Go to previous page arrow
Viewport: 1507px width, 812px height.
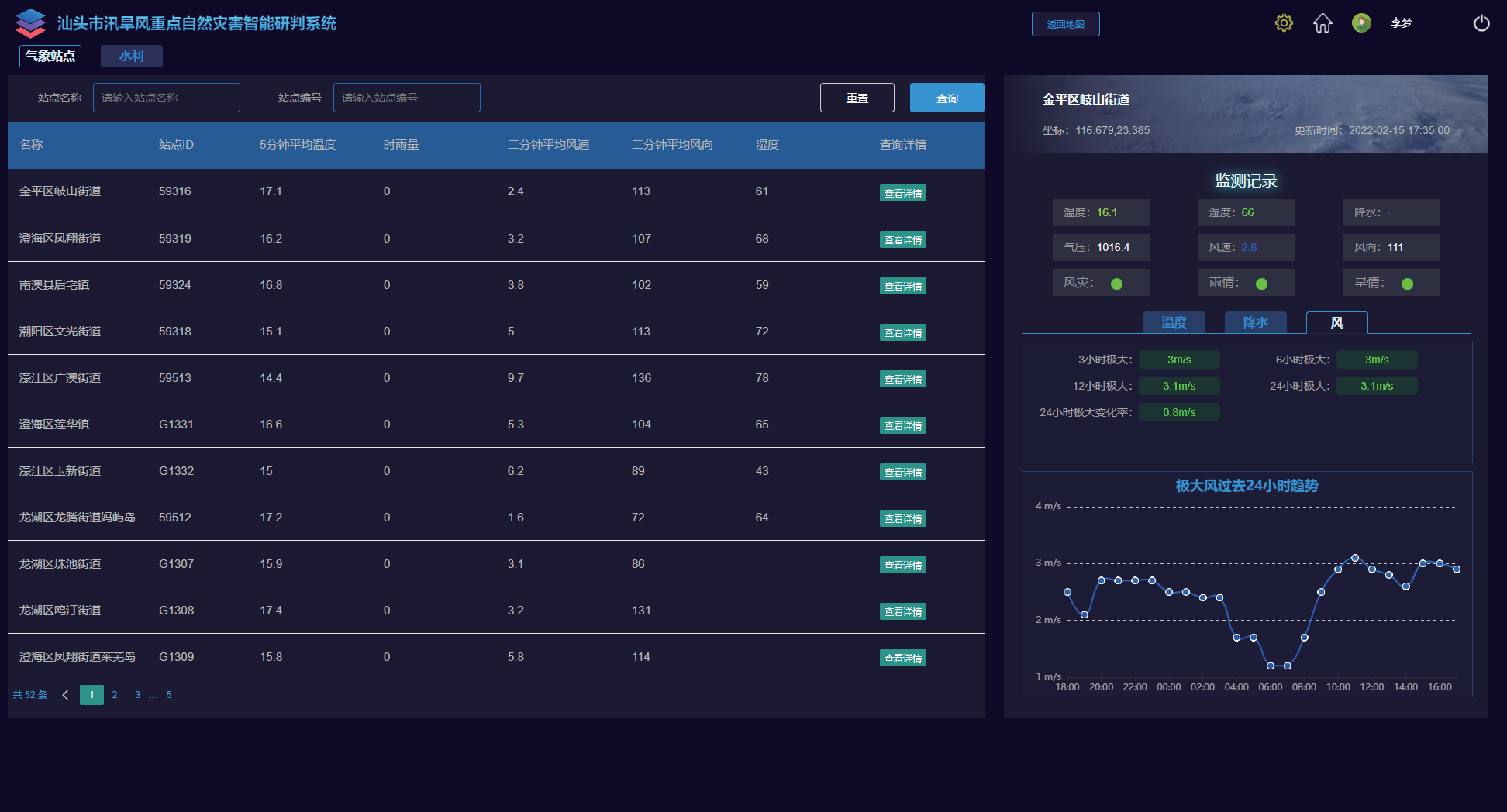pyautogui.click(x=66, y=695)
